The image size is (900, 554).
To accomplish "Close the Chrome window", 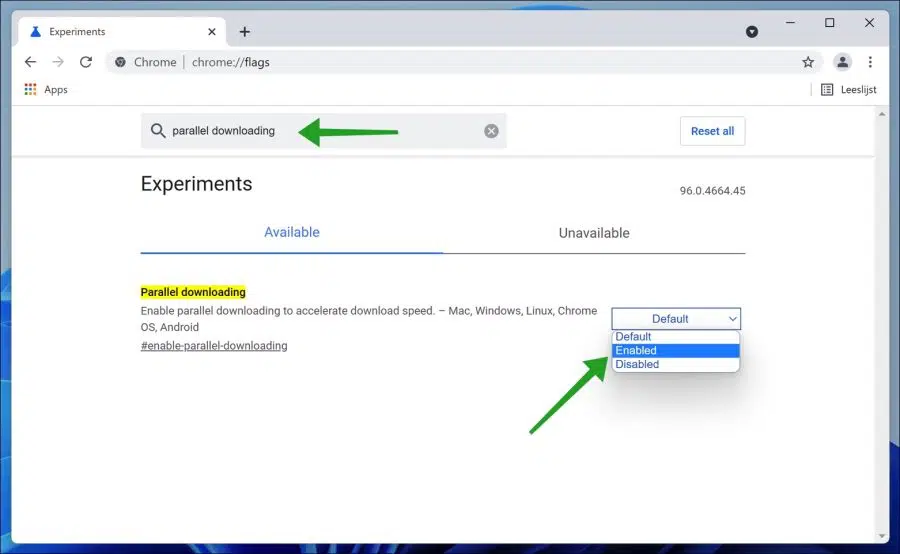I will coord(869,23).
